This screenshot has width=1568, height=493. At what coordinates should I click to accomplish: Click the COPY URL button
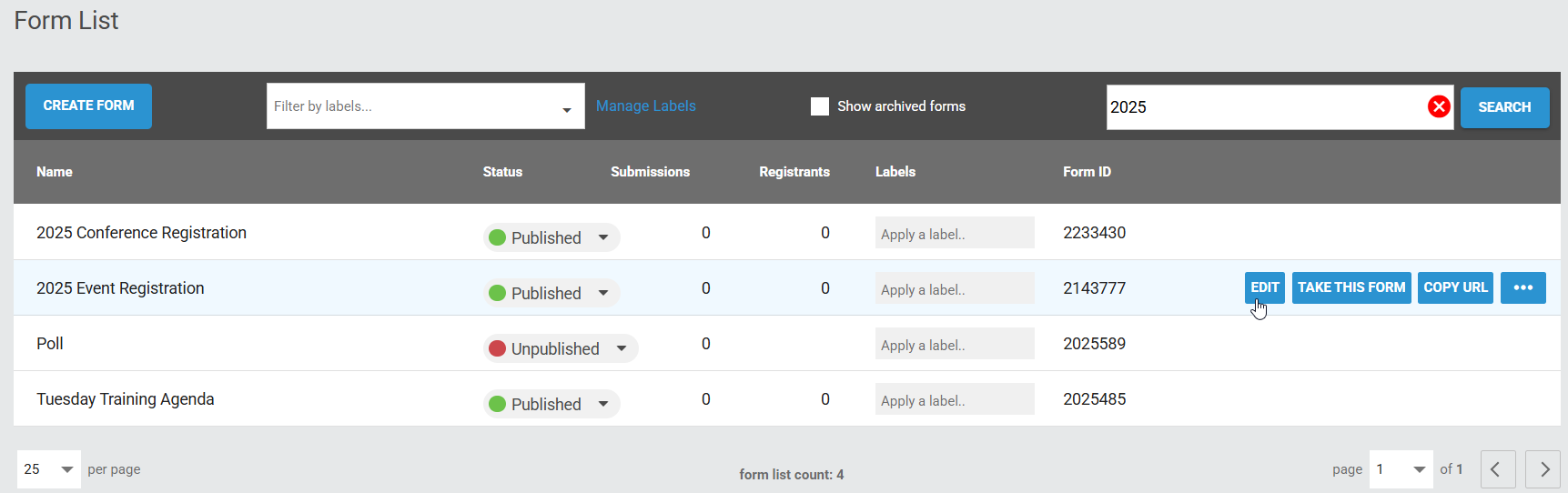1455,287
